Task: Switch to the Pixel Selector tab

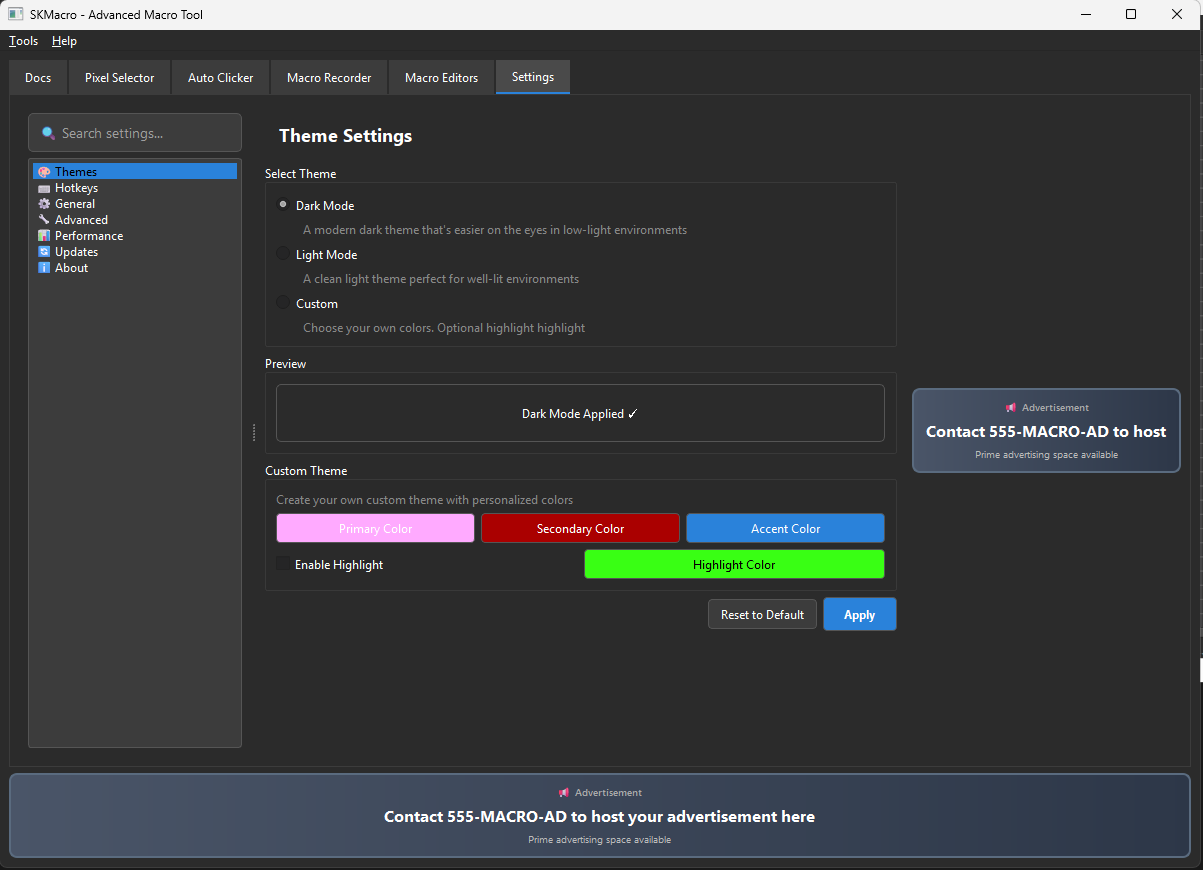Action: click(x=120, y=77)
